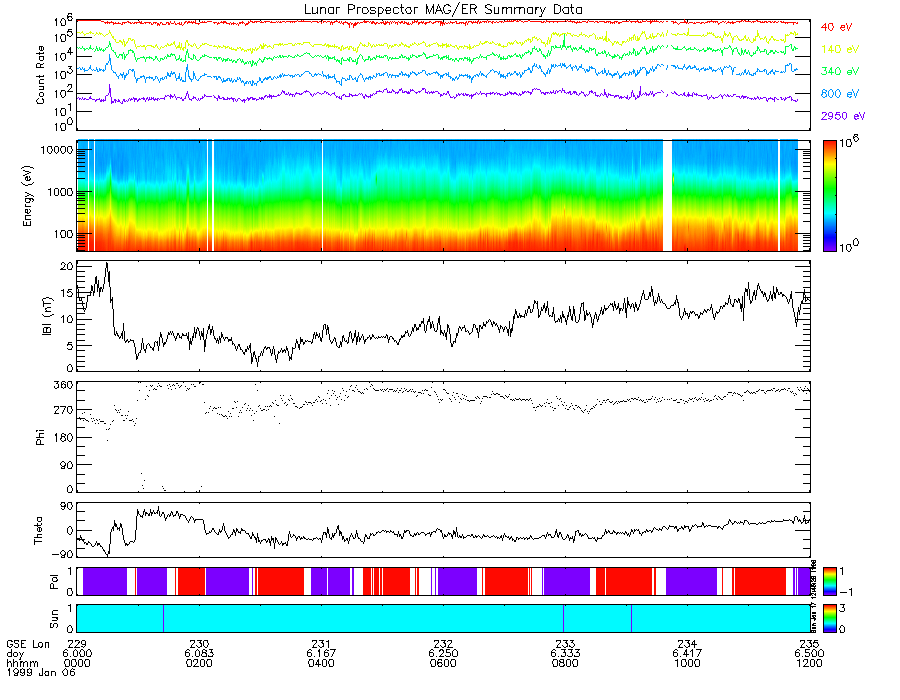Click the wide white data gap in spectrogram
The height and width of the screenshot is (700, 900).
pyautogui.click(x=667, y=196)
